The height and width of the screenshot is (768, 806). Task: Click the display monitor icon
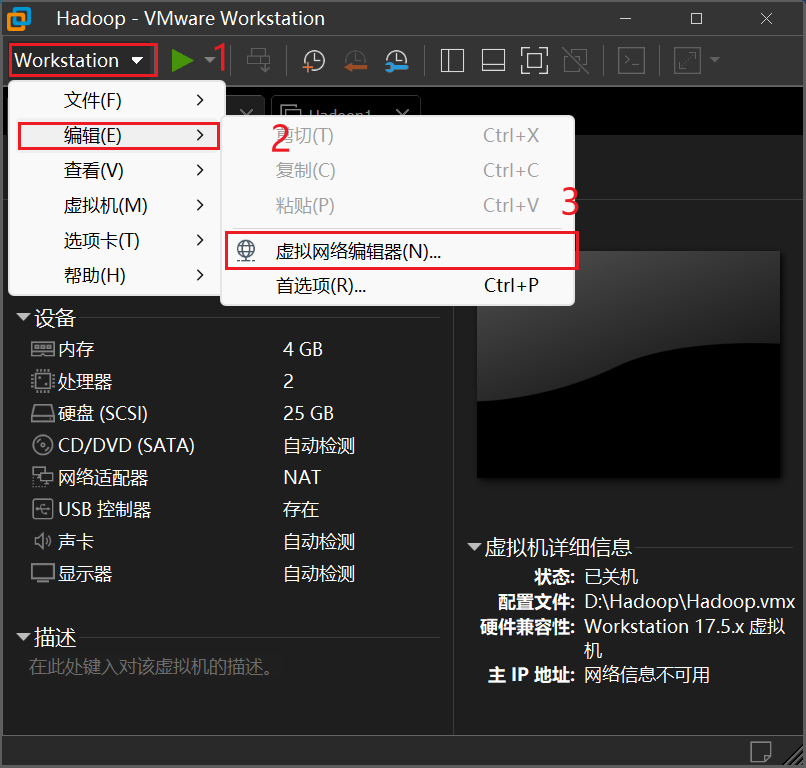click(43, 573)
